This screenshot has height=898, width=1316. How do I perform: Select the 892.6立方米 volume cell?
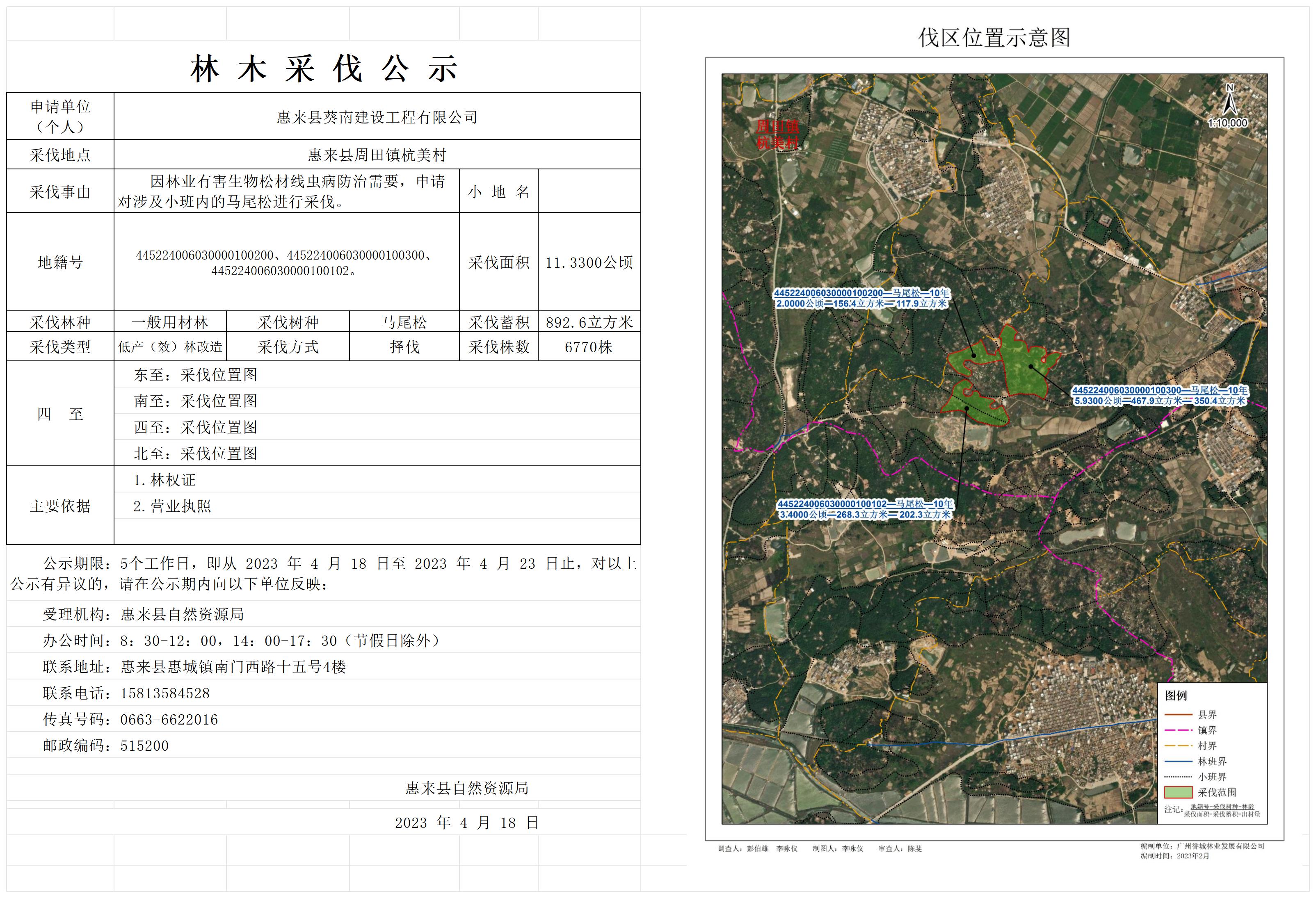click(589, 323)
